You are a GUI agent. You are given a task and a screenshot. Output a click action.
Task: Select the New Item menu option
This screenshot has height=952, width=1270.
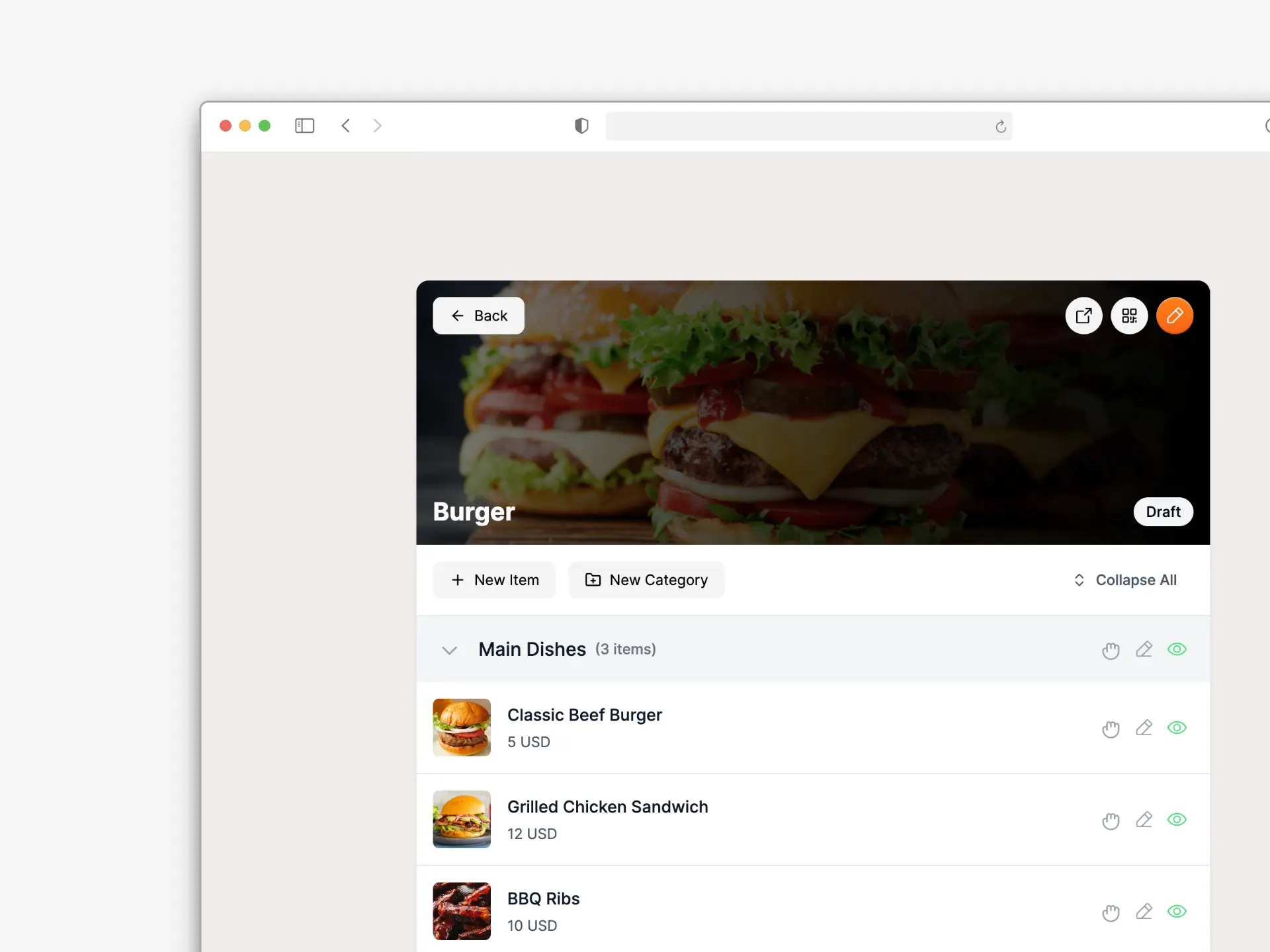pyautogui.click(x=494, y=580)
